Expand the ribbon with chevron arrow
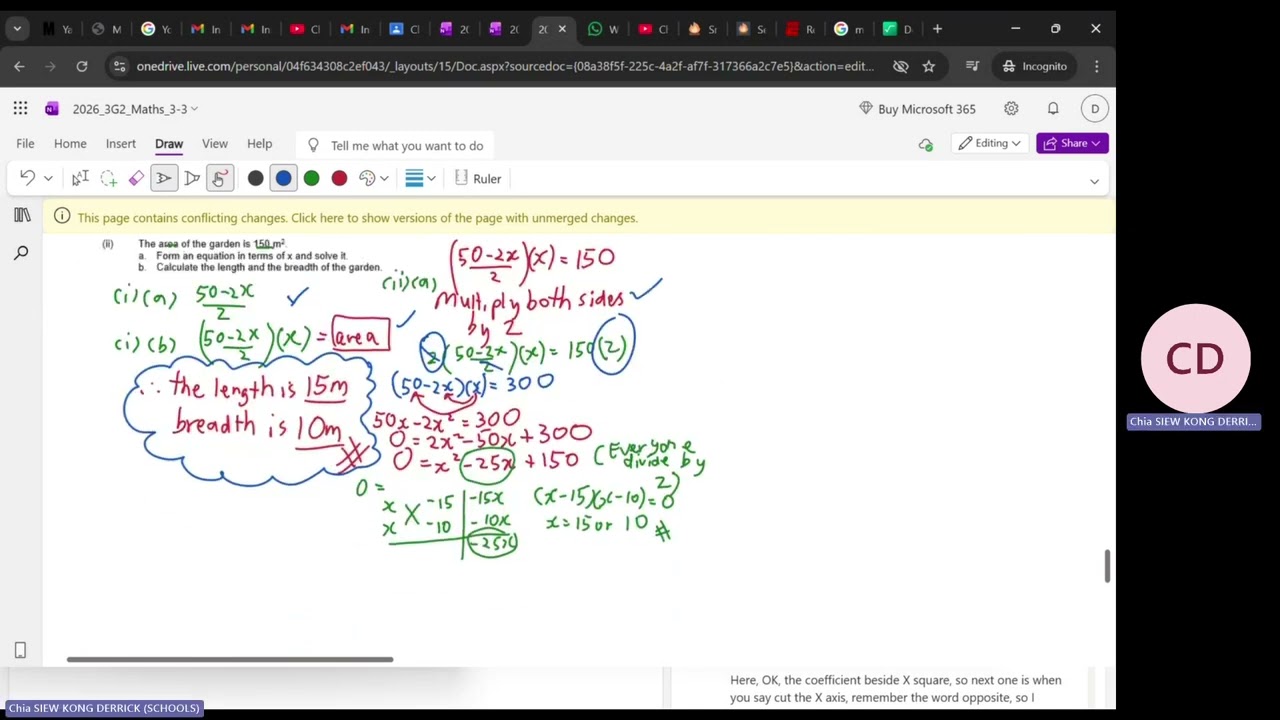Image resolution: width=1280 pixels, height=720 pixels. coord(1094,181)
